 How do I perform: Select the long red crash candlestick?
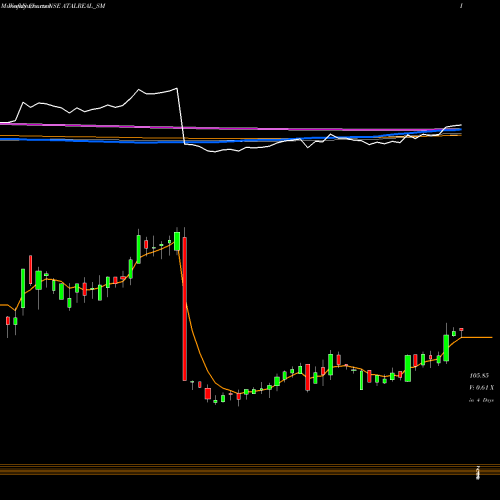[185, 308]
